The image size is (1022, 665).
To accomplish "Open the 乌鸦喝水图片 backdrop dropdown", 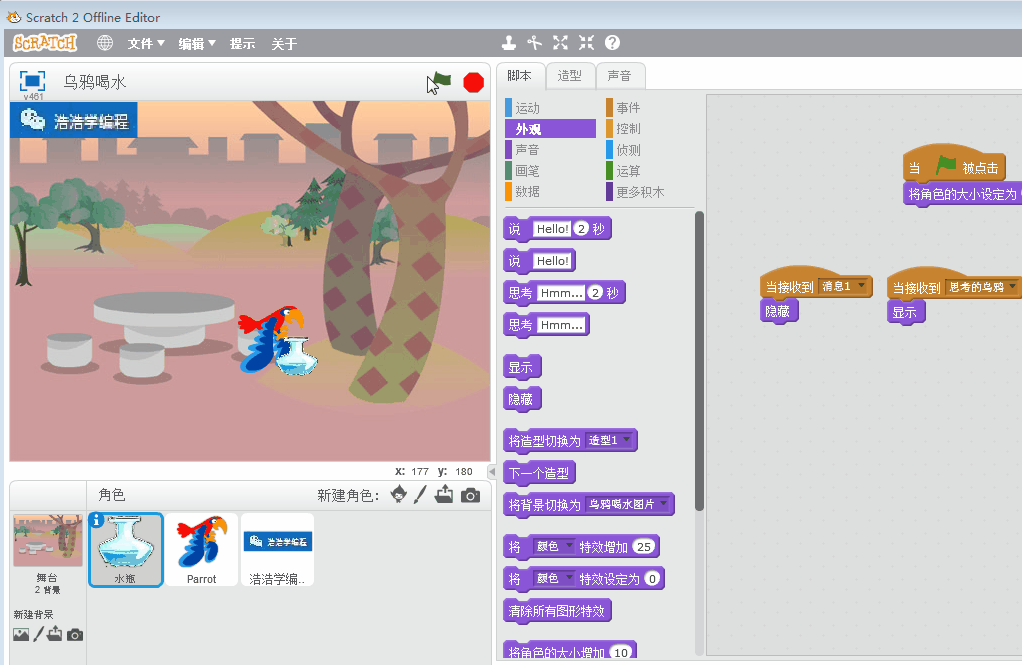I will tap(662, 505).
